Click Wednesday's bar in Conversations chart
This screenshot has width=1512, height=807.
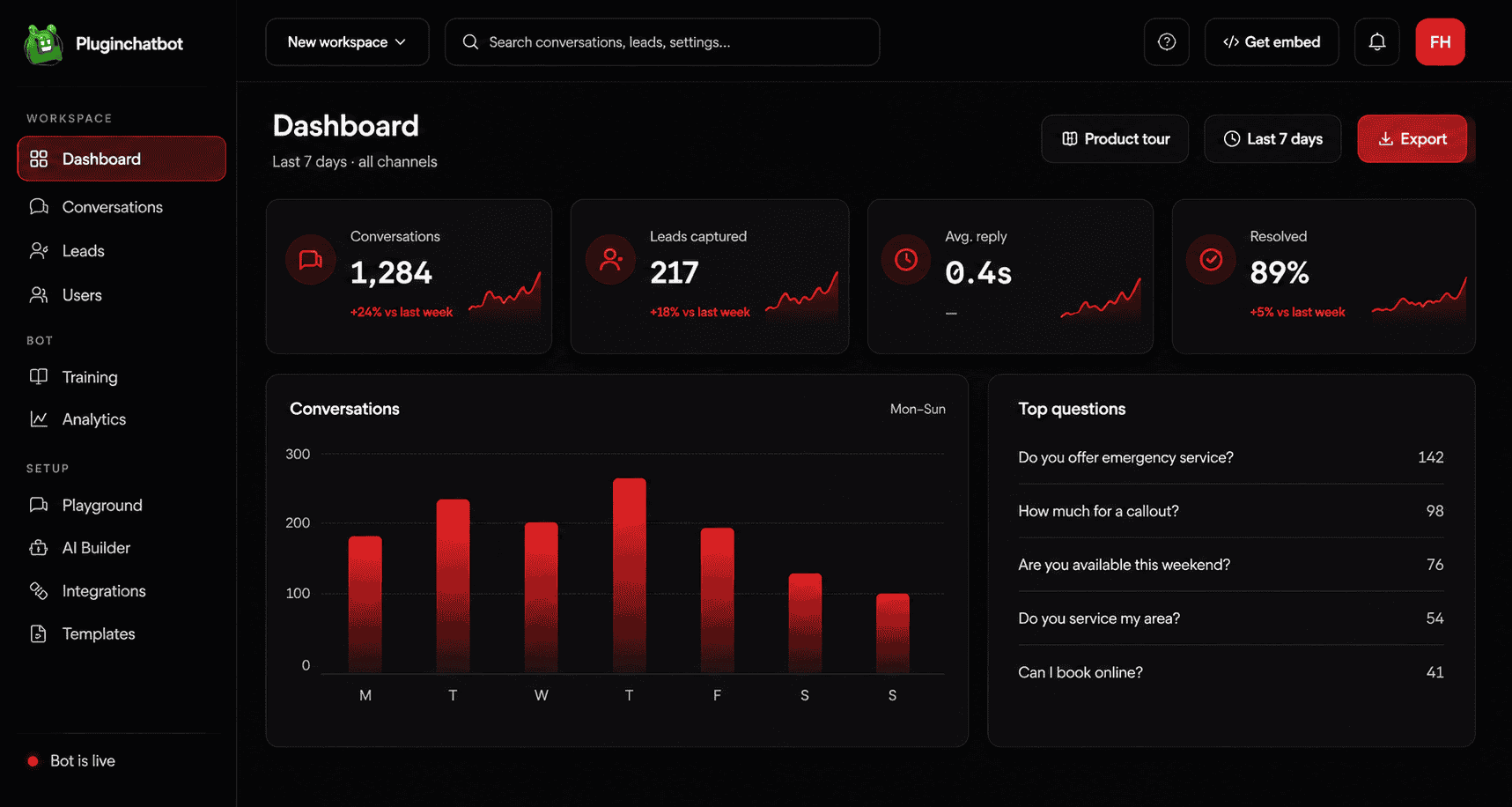[542, 598]
